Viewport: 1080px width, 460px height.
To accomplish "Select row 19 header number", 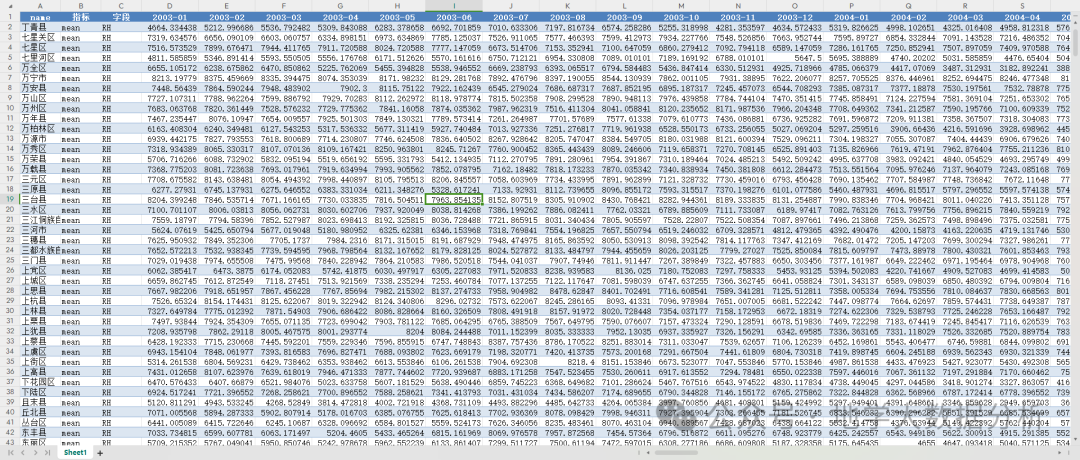I will [10, 198].
